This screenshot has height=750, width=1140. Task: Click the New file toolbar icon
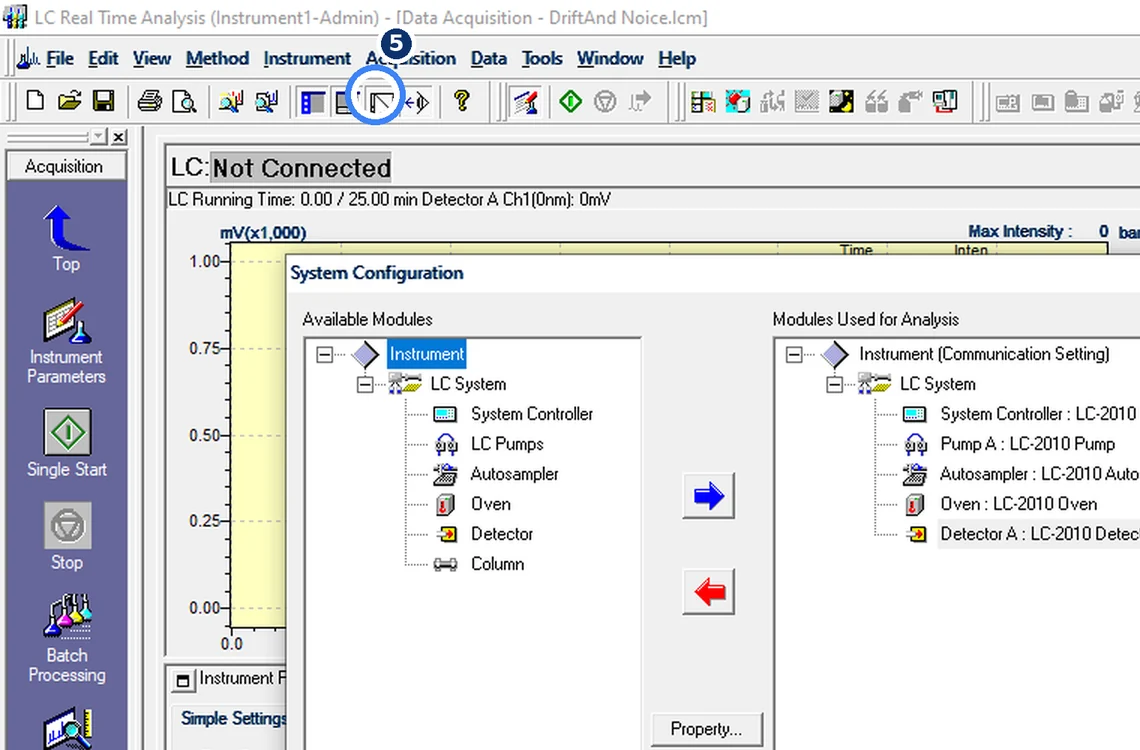[x=35, y=101]
